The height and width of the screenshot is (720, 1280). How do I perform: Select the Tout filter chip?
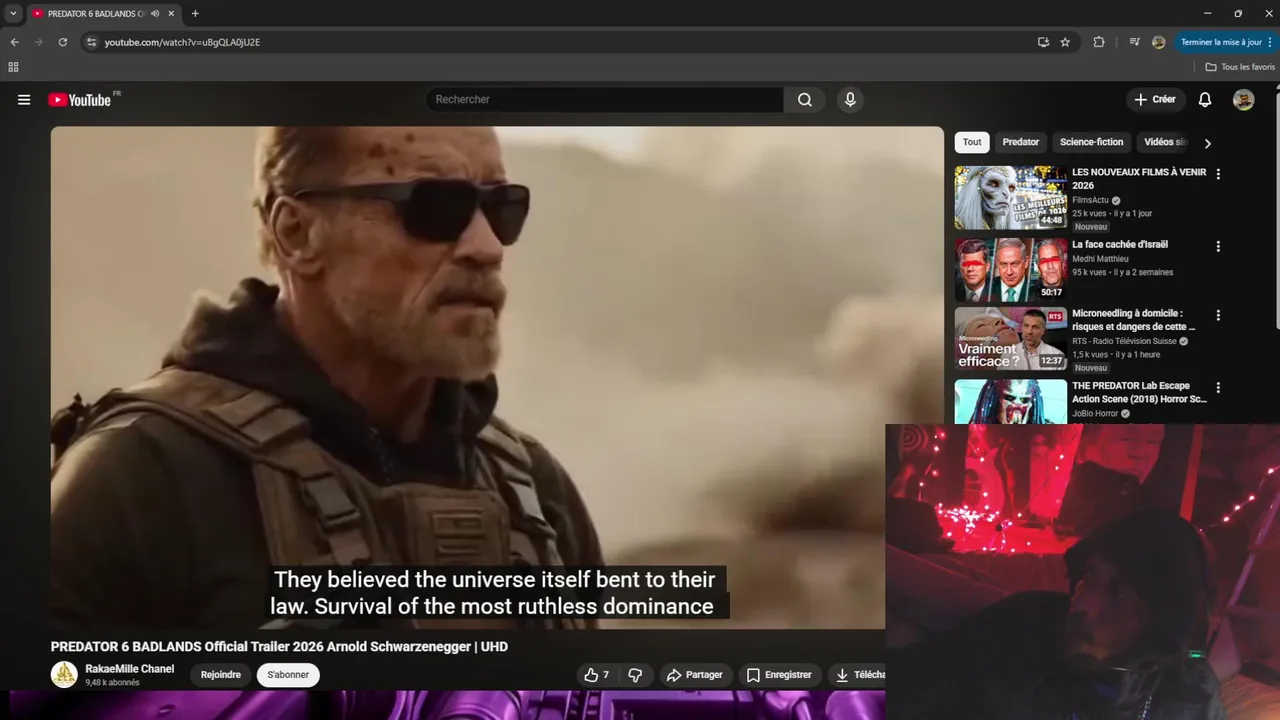tap(972, 142)
